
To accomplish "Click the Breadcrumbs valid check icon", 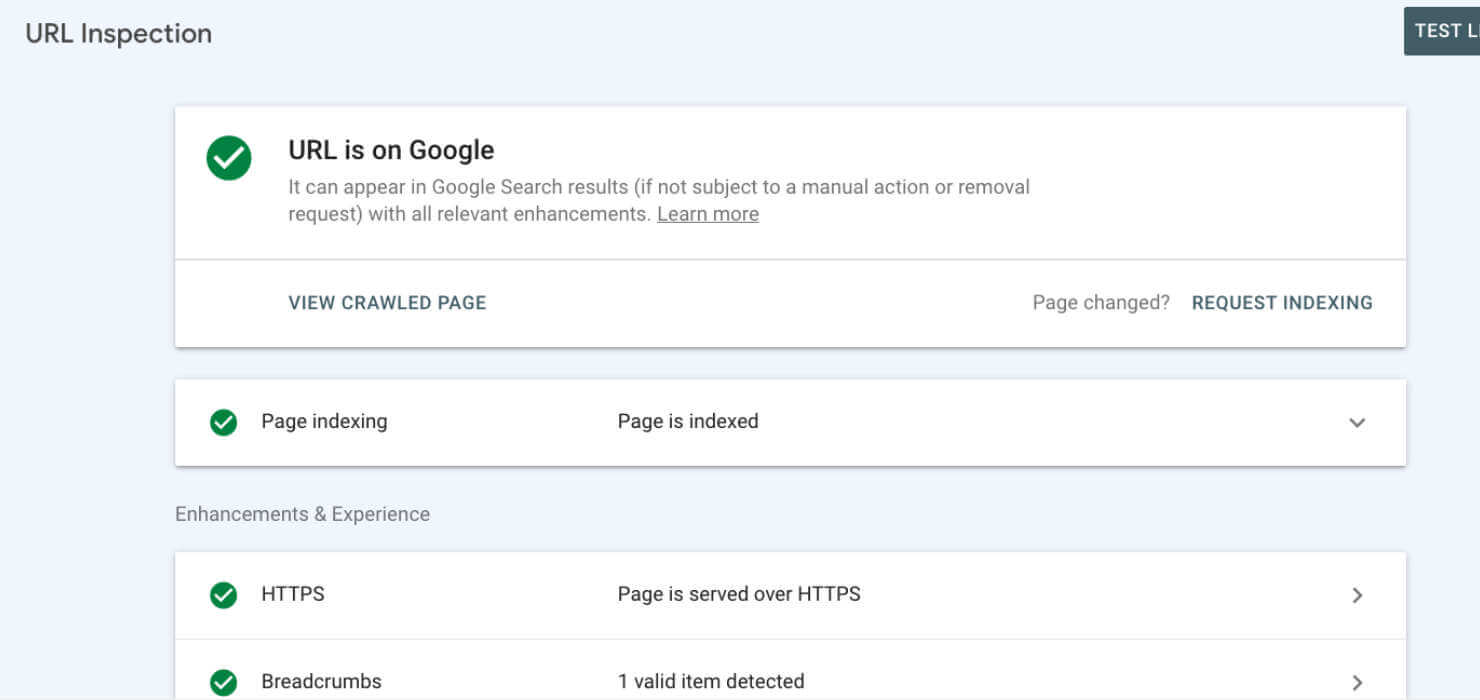I will [x=223, y=682].
